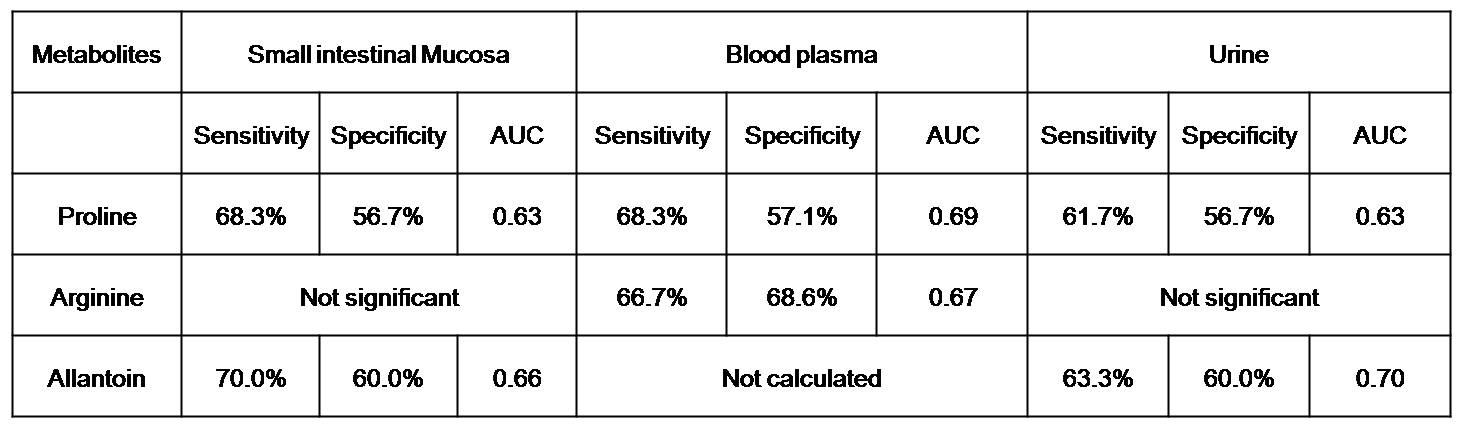Click Arginine blood plasma AUC 0.67
Viewport: 1462px width, 428px height.
pos(952,298)
